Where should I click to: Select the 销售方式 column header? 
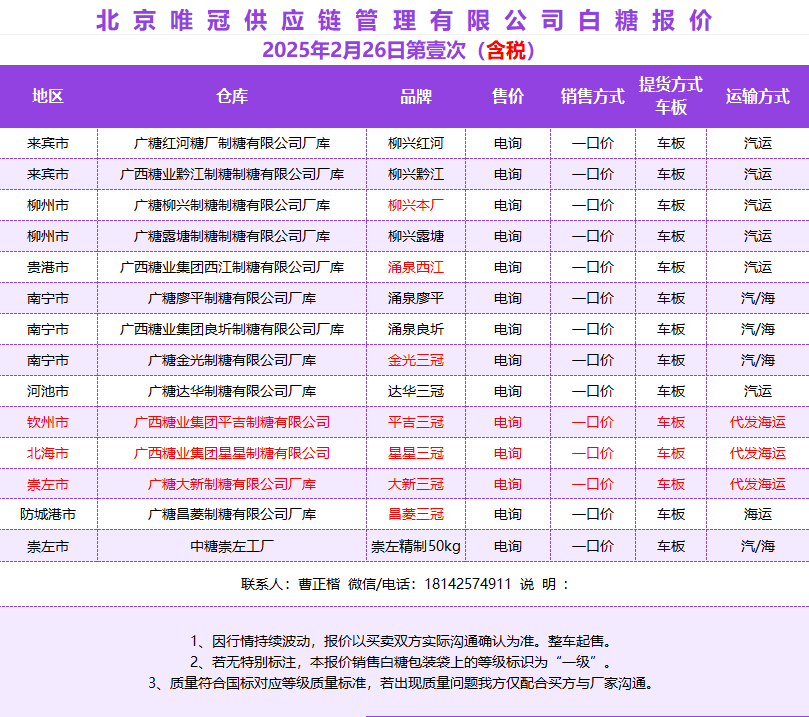point(592,96)
